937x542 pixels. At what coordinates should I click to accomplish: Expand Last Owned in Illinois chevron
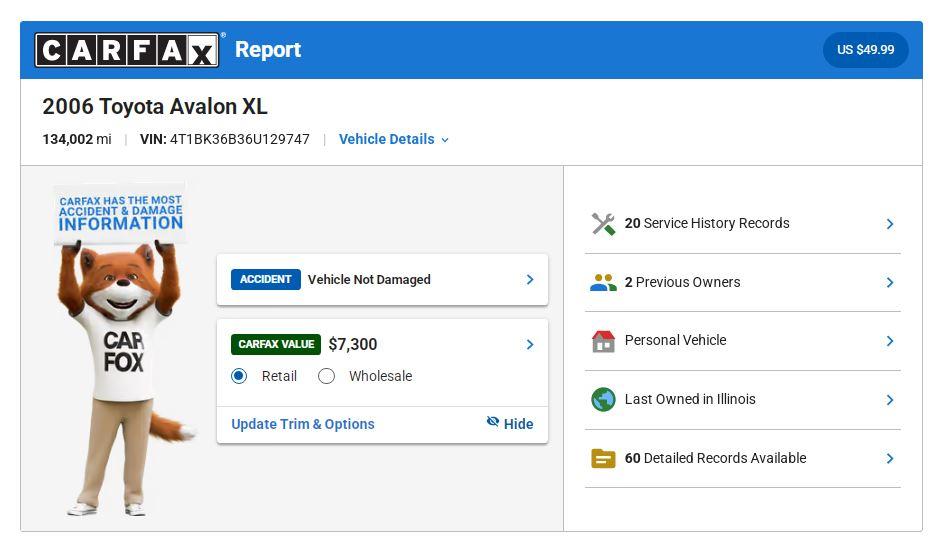[x=890, y=400]
